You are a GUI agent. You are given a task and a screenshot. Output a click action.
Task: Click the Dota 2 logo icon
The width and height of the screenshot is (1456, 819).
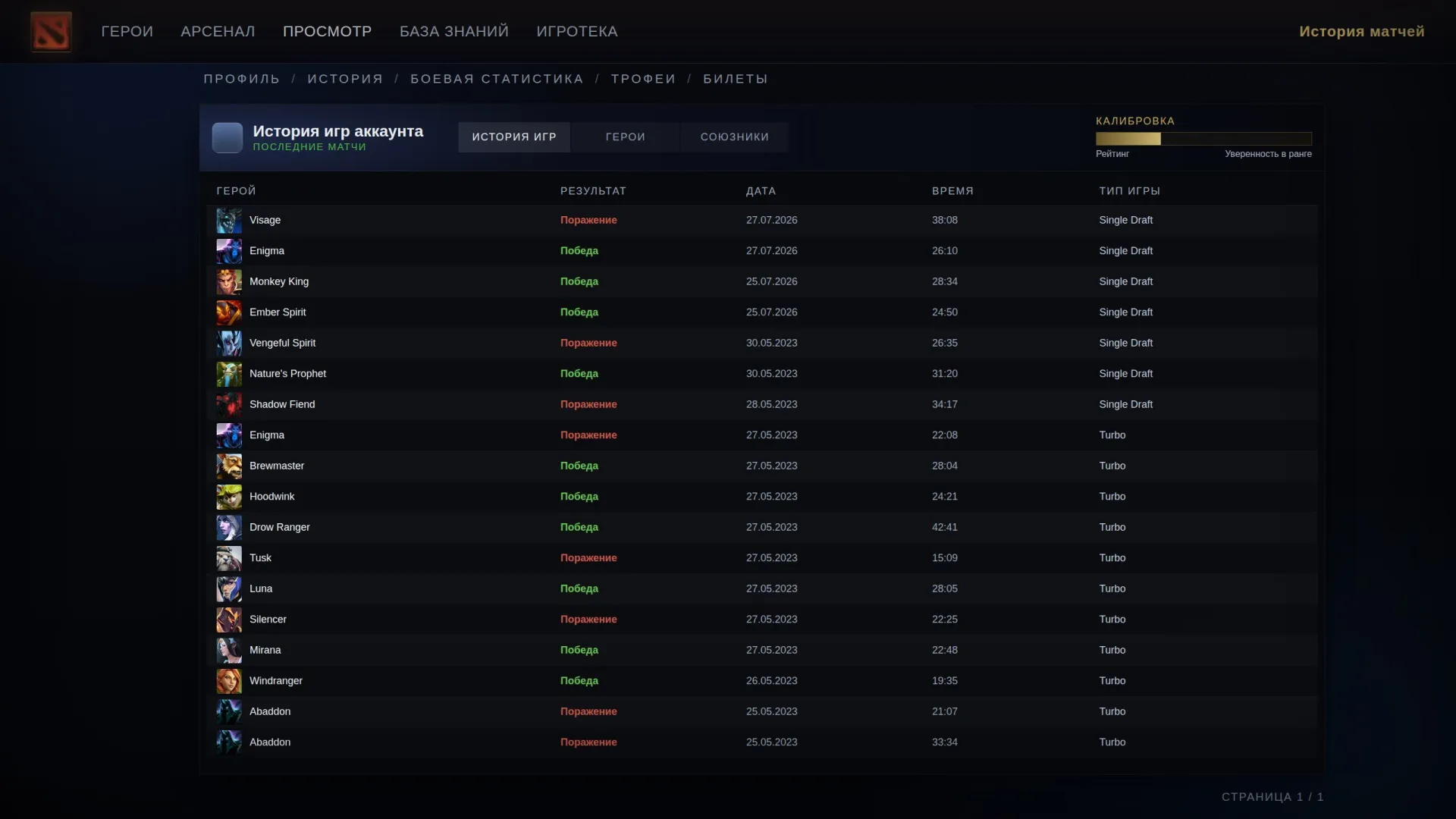tap(51, 31)
